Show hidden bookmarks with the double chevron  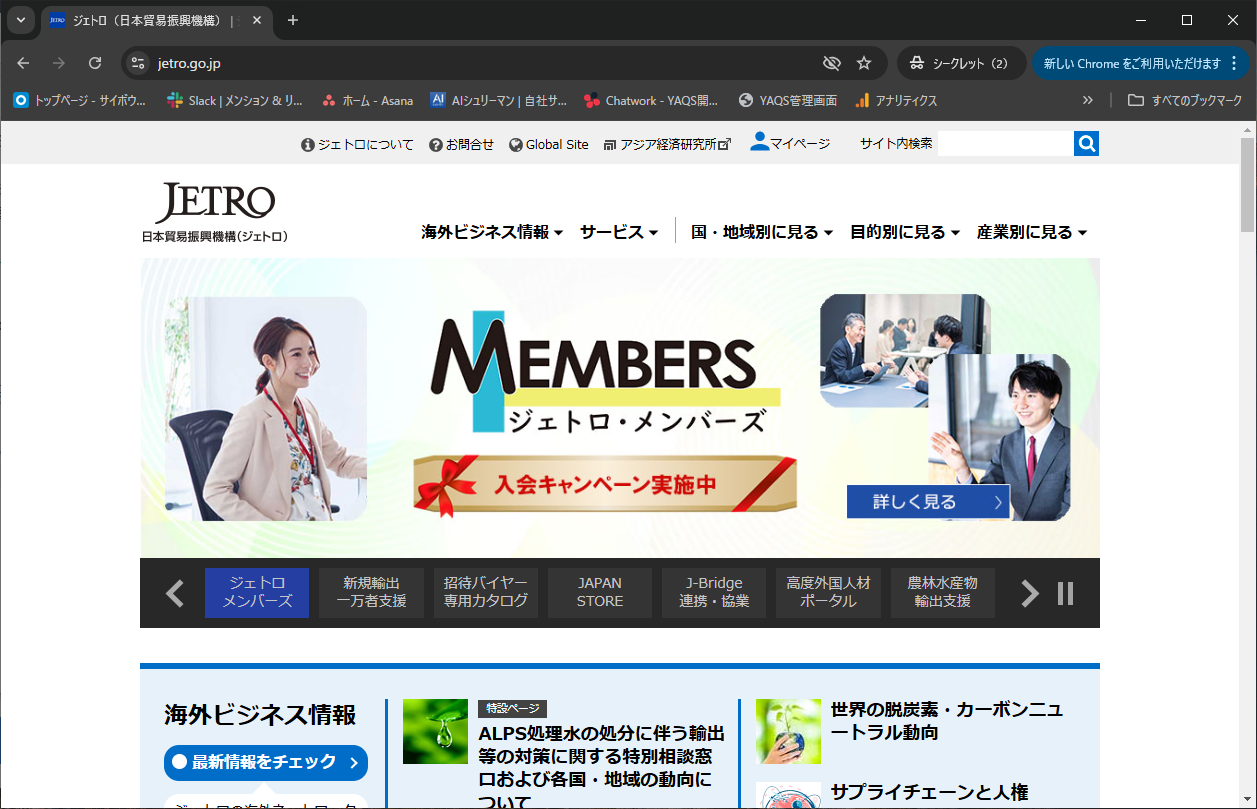[1088, 100]
